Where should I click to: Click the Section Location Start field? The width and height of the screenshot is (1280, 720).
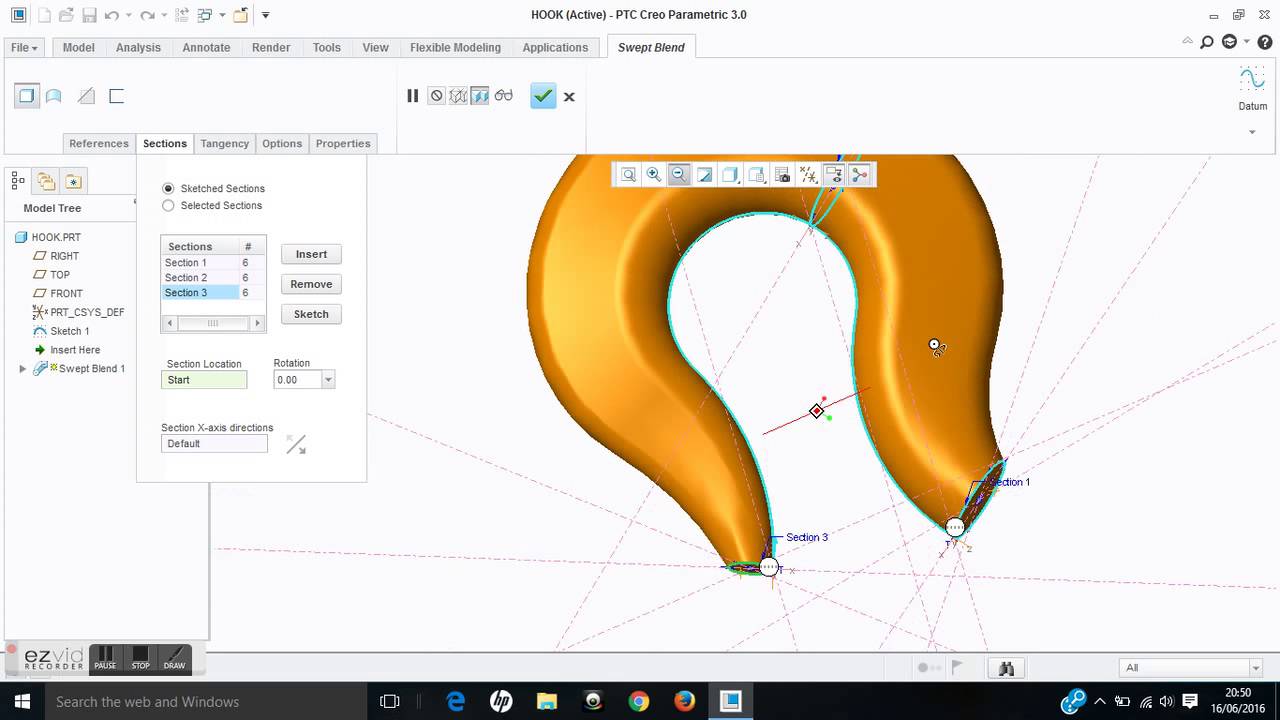click(x=204, y=380)
